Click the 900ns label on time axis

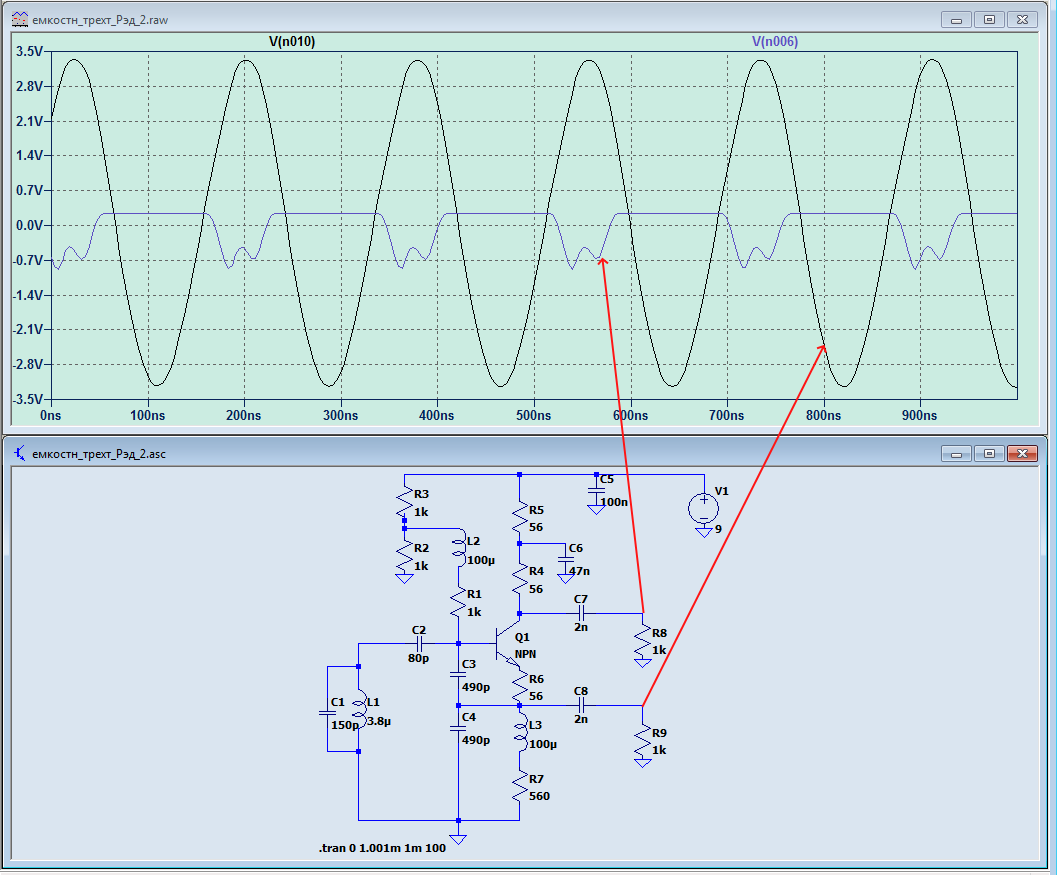919,415
